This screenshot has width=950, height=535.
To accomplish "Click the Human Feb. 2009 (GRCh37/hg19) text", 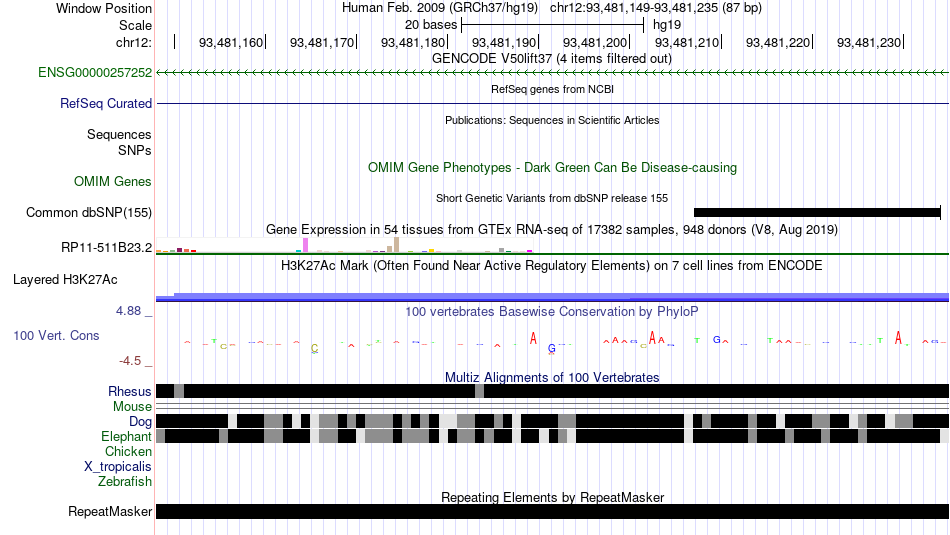I will coord(440,8).
